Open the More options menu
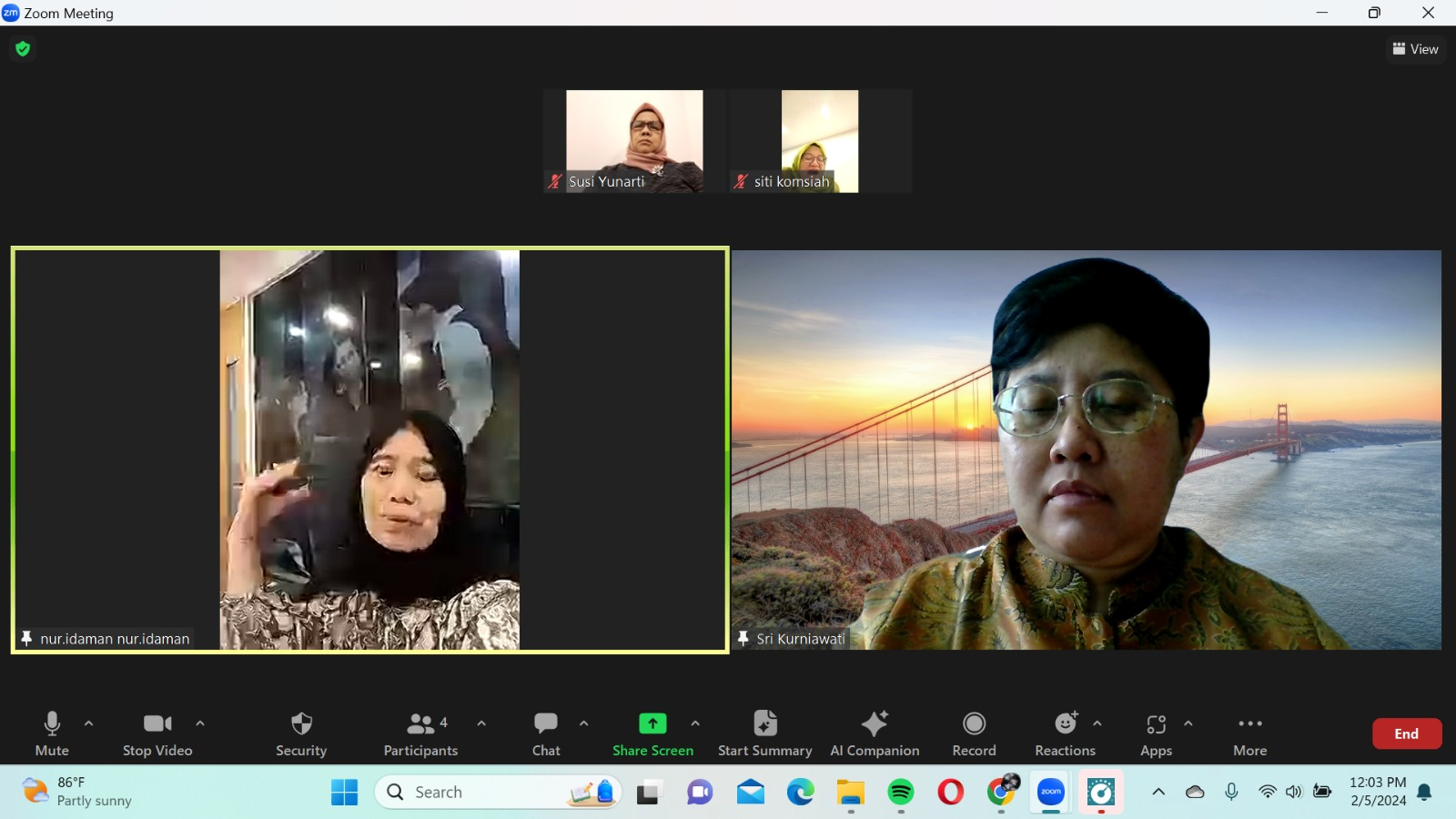 (x=1250, y=733)
